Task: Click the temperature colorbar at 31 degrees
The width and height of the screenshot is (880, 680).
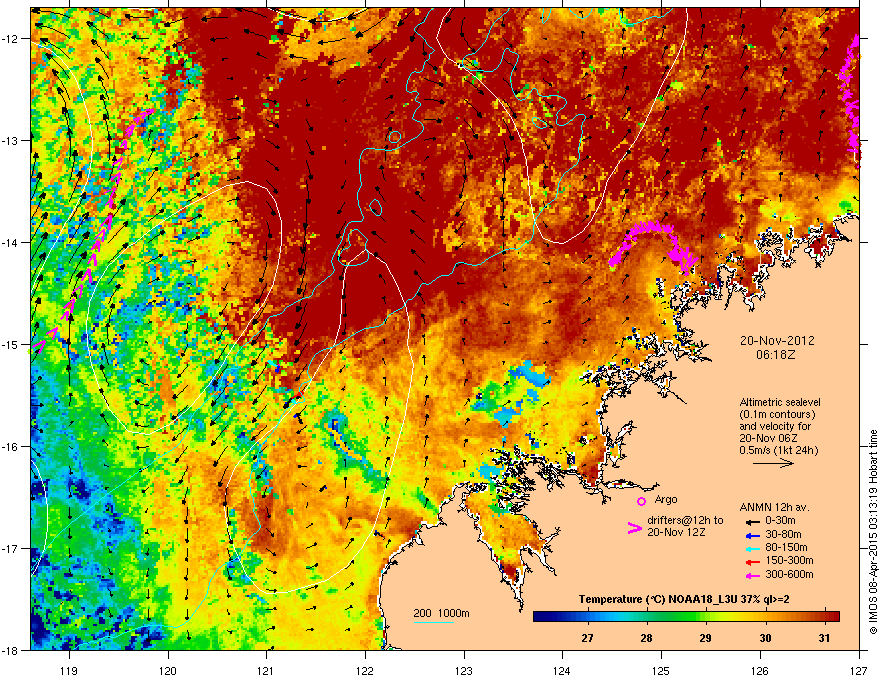Action: tap(824, 616)
